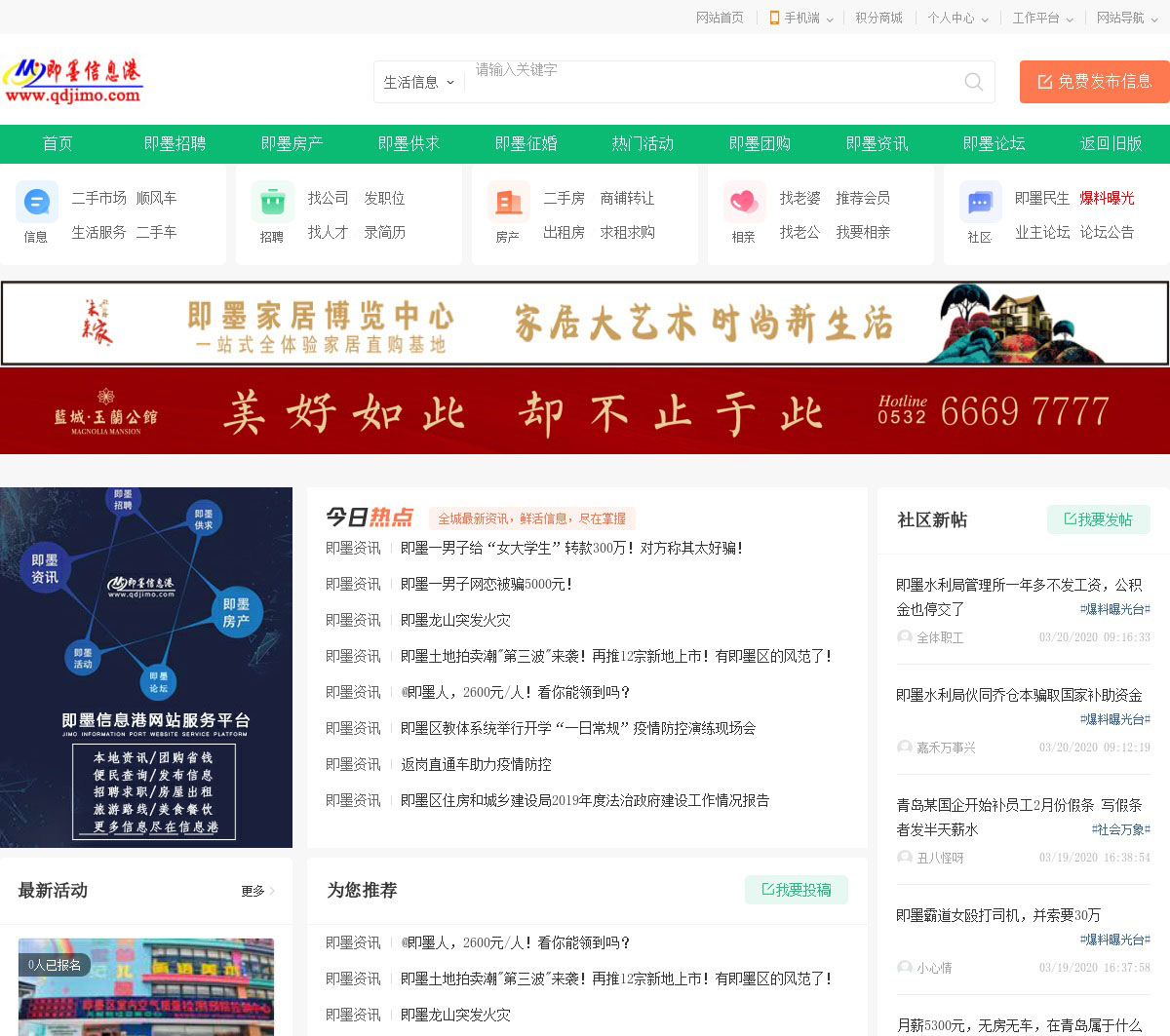Click avatar icon beside 嘉禾万事兴
Viewport: 1170px width, 1036px height.
click(x=905, y=747)
